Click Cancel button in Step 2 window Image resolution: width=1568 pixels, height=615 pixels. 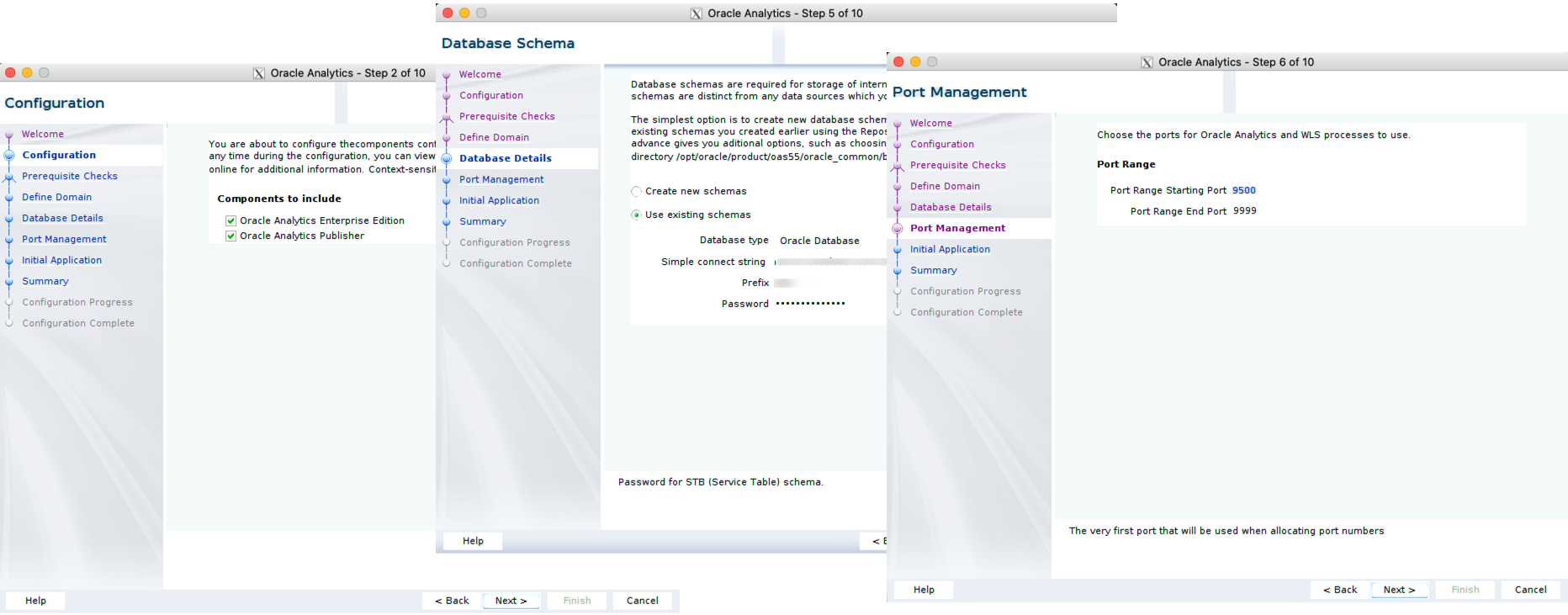point(643,601)
